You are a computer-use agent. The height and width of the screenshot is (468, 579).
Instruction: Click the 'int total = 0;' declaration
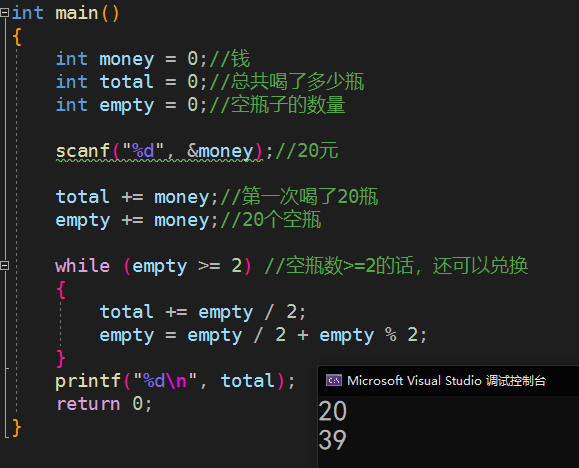click(x=131, y=82)
